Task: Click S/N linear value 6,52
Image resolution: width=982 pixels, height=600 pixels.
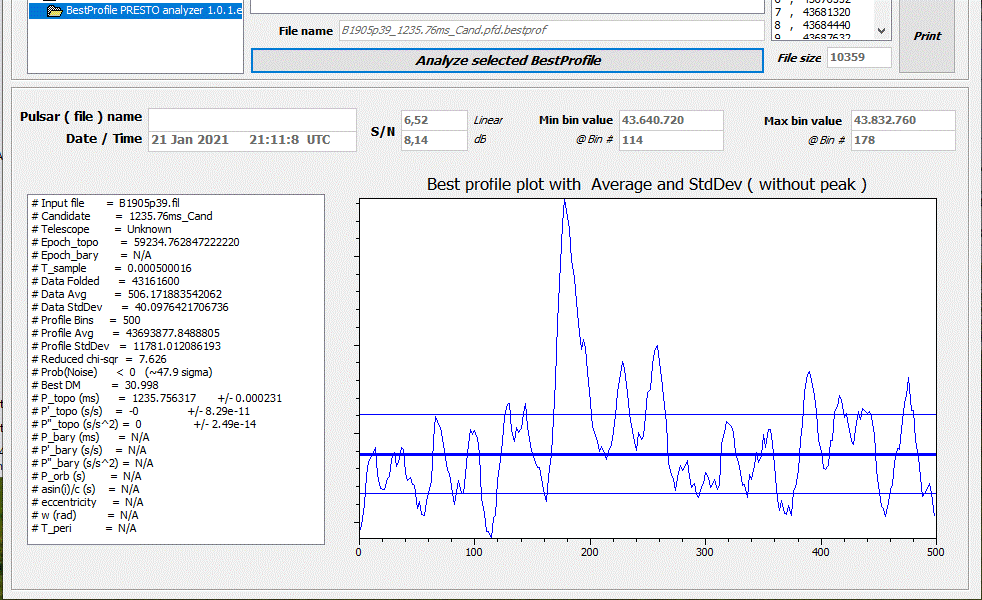Action: click(434, 120)
